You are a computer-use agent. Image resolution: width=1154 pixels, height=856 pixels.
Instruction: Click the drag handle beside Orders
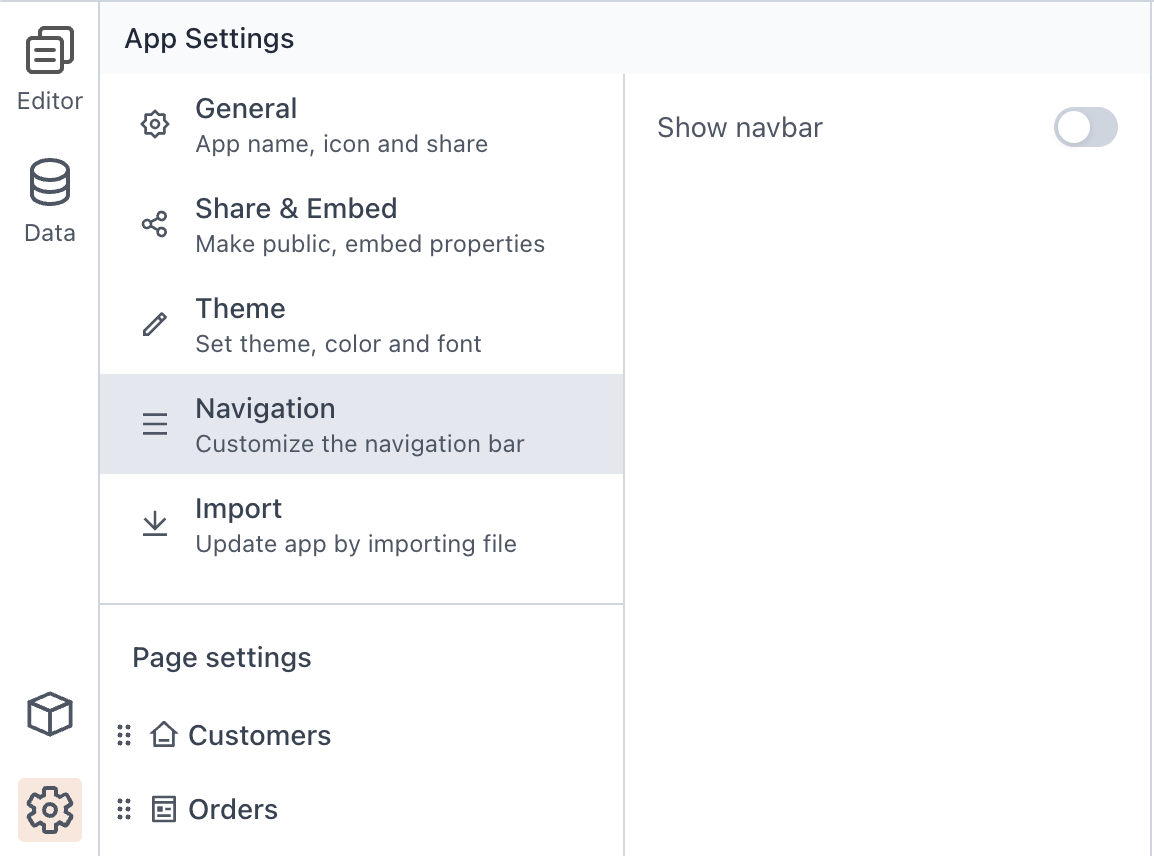point(124,809)
